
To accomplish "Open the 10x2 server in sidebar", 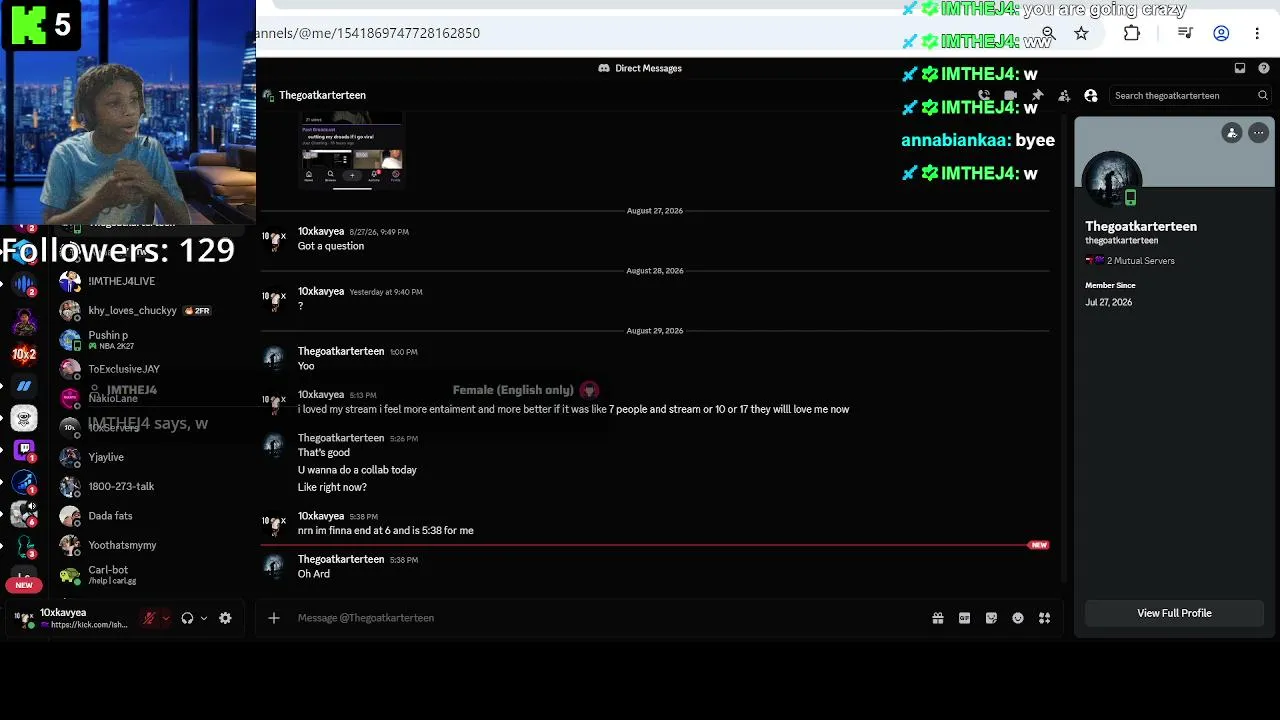I will (x=24, y=354).
